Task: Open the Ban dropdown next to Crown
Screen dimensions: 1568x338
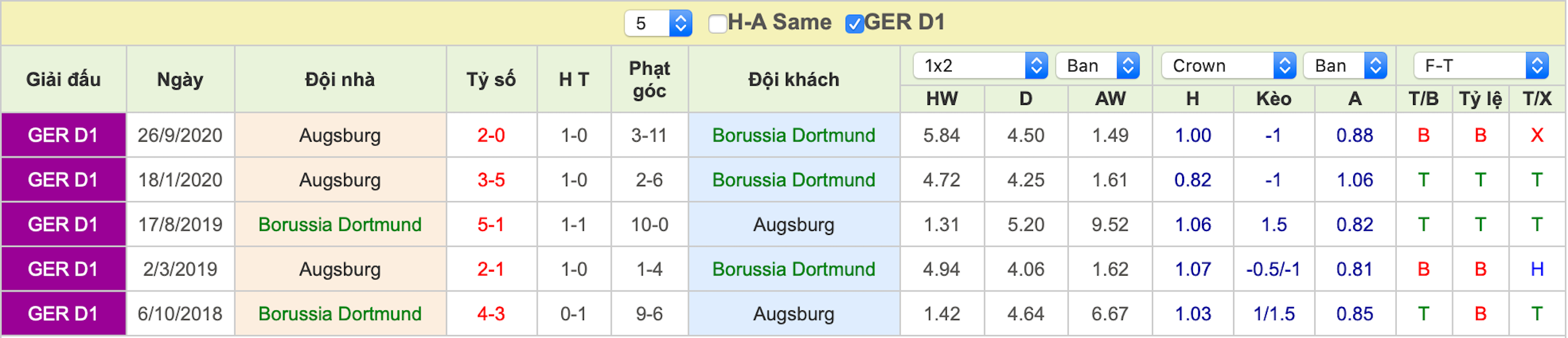Action: click(1345, 66)
